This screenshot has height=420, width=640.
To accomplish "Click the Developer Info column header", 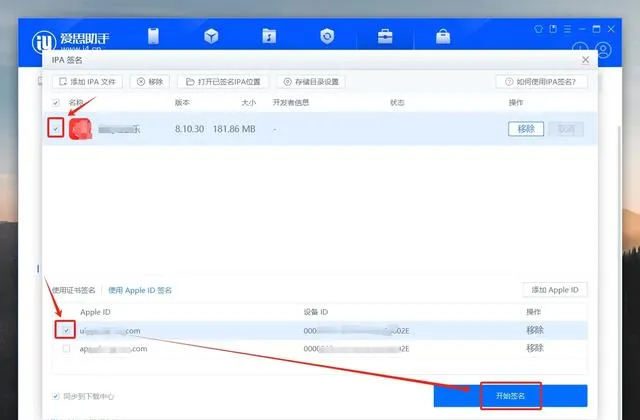I will [291, 102].
